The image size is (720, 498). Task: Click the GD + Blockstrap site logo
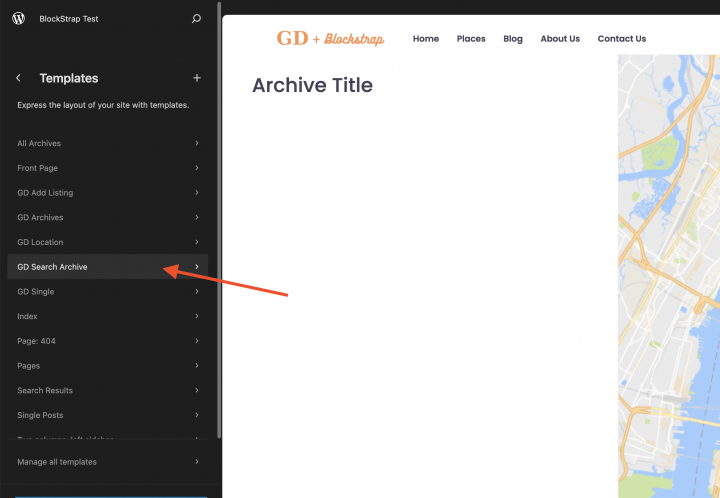coord(330,39)
